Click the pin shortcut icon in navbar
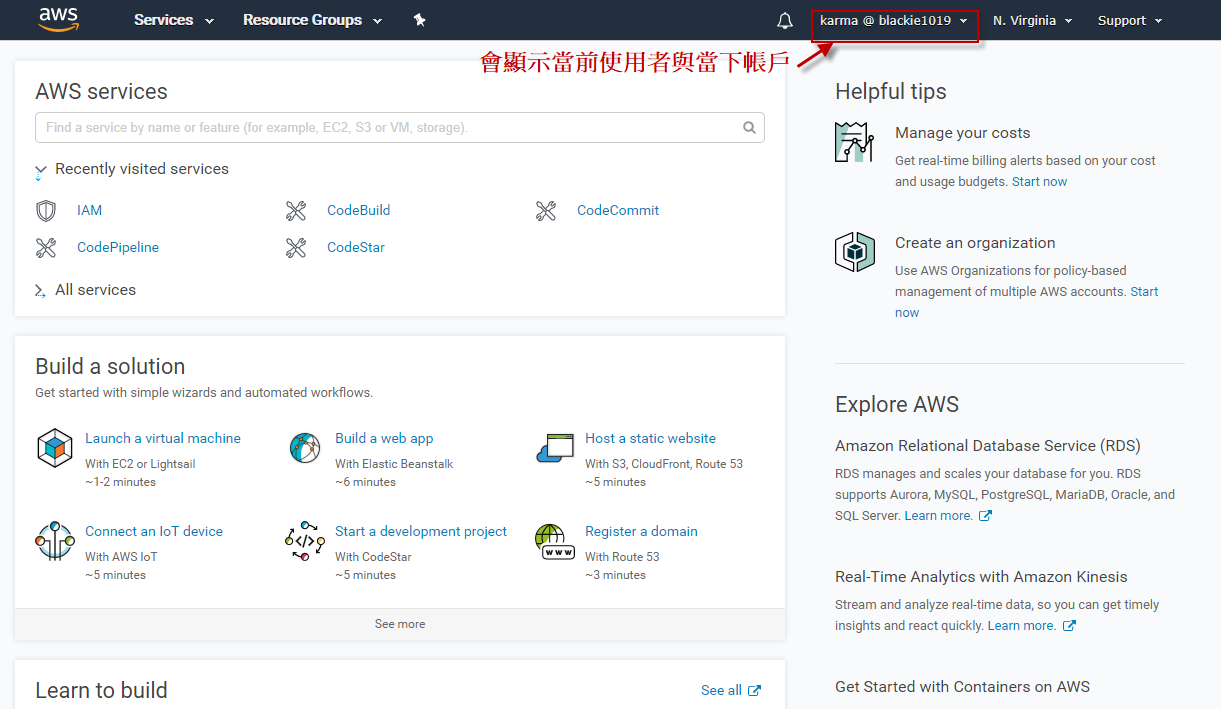The height and width of the screenshot is (709, 1221). 420,20
